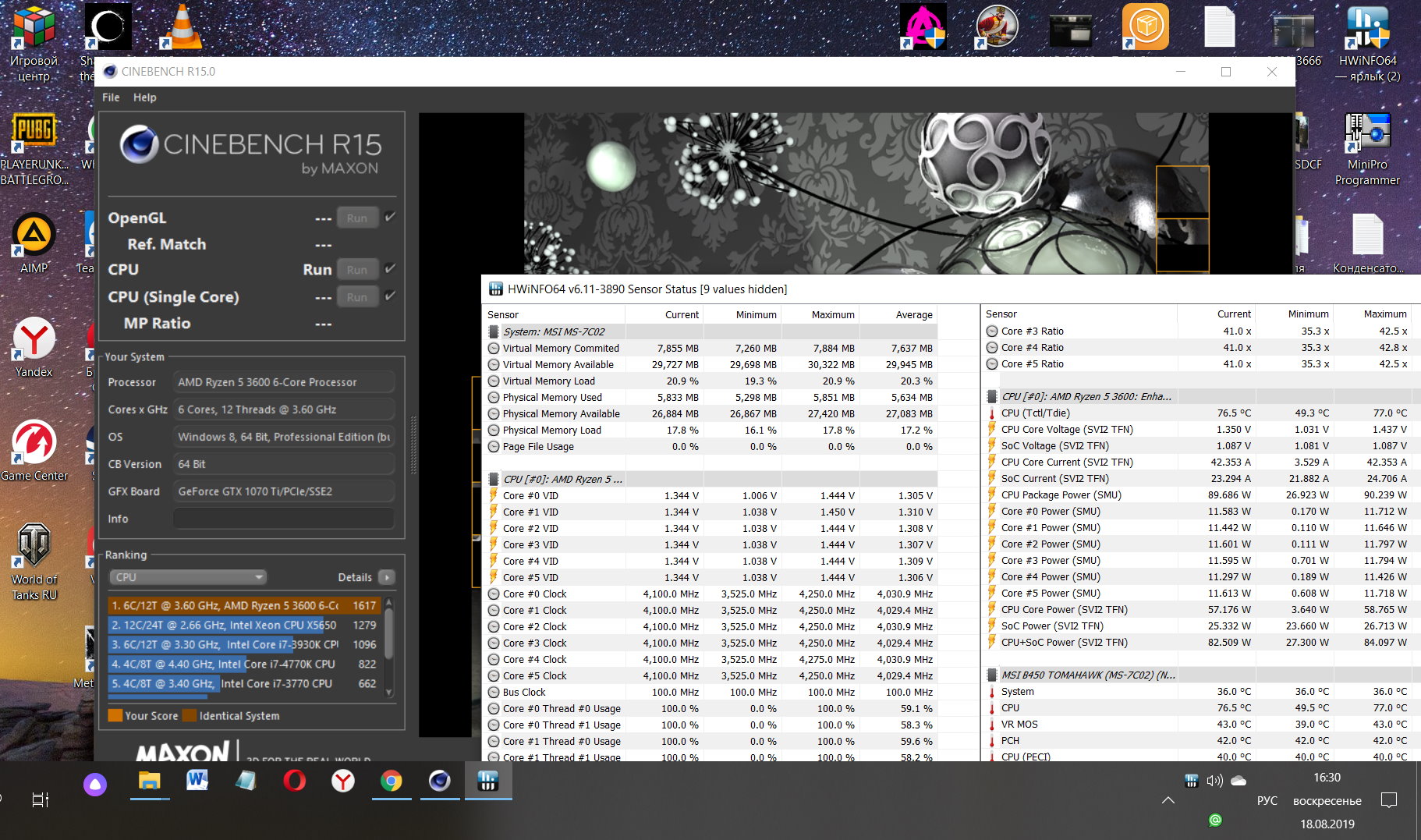This screenshot has width=1421, height=840.
Task: Launch AIMP player from desktop
Action: tap(34, 243)
